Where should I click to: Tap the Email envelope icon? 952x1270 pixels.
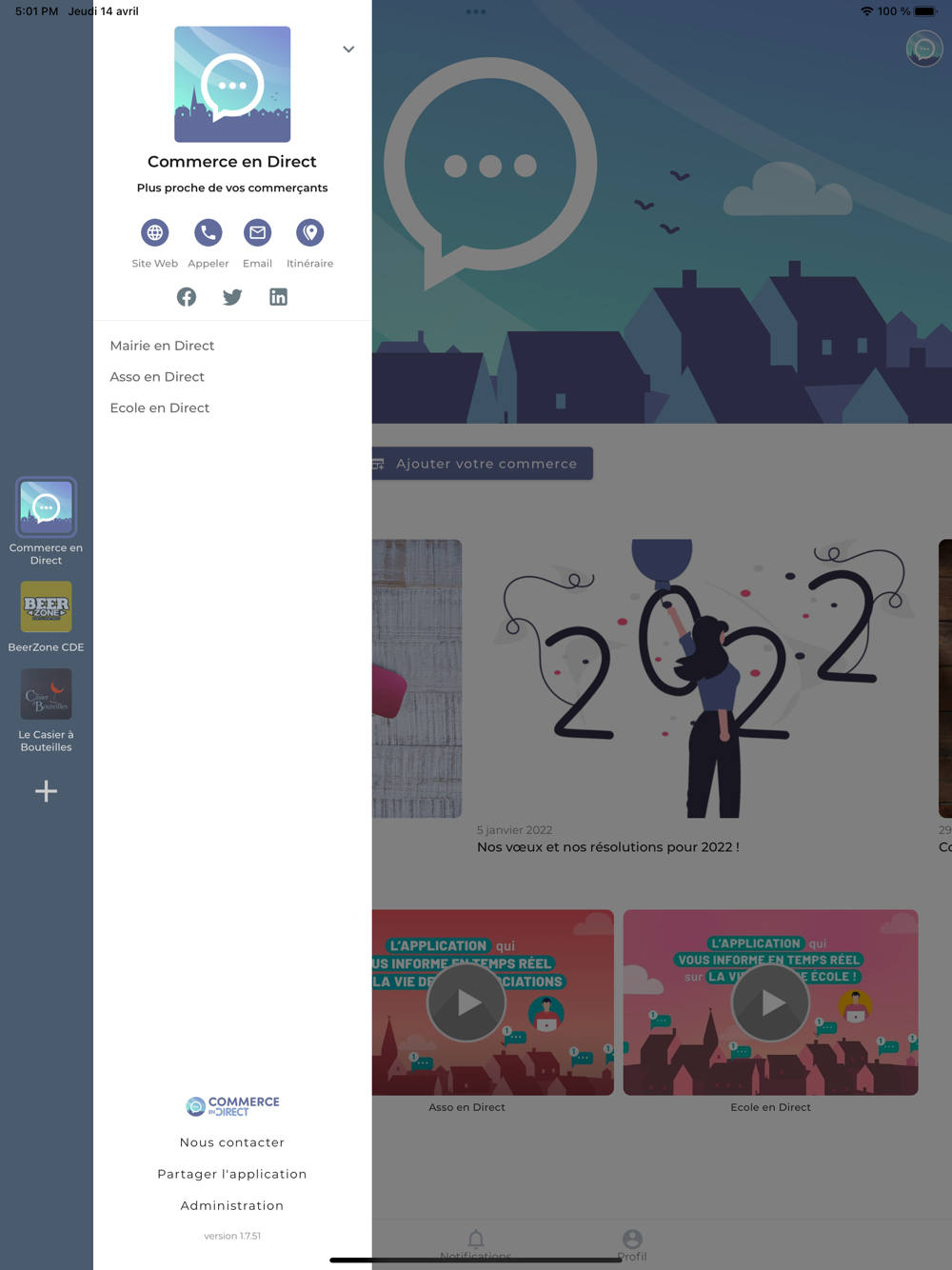click(257, 232)
